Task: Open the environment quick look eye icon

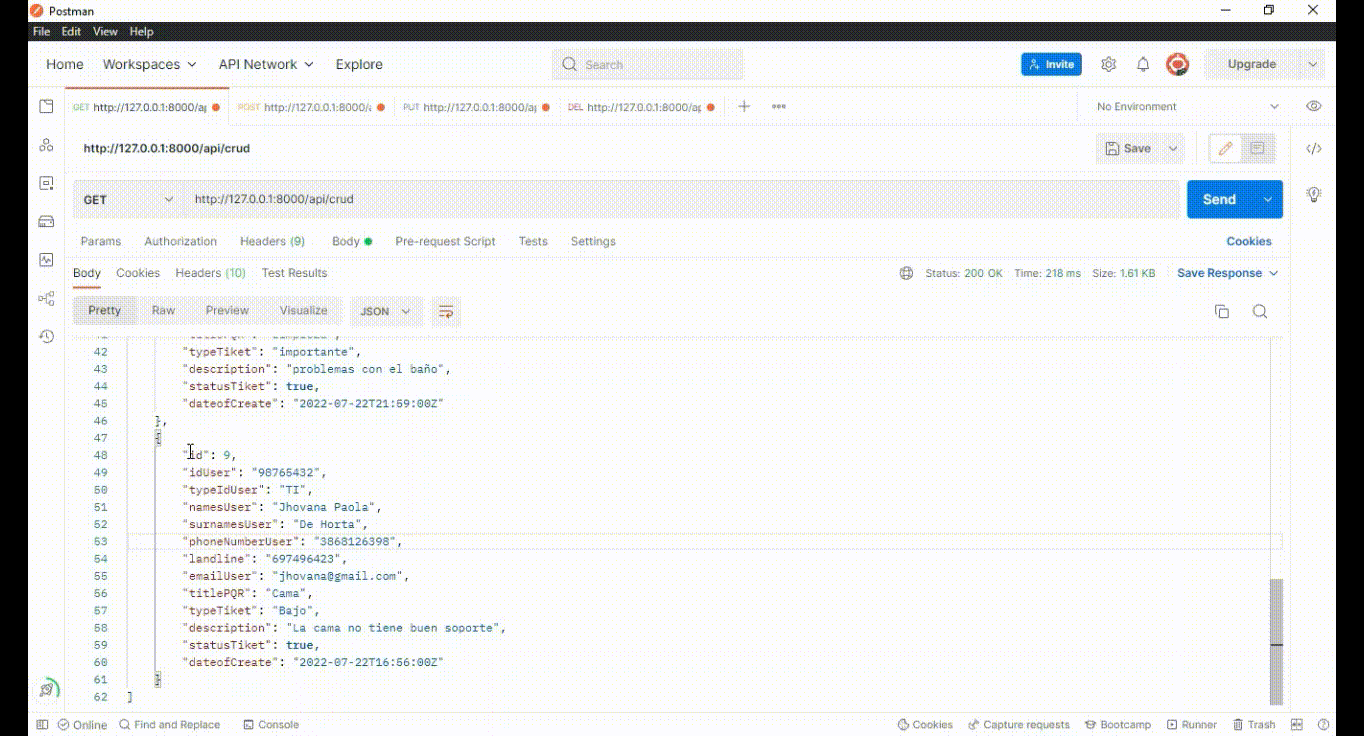Action: point(1314,106)
